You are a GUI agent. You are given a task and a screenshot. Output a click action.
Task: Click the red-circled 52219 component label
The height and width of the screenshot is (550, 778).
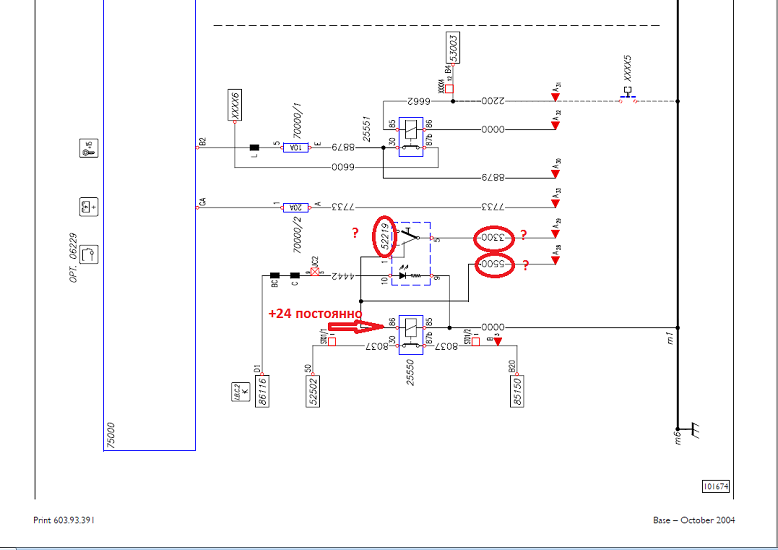[x=385, y=236]
